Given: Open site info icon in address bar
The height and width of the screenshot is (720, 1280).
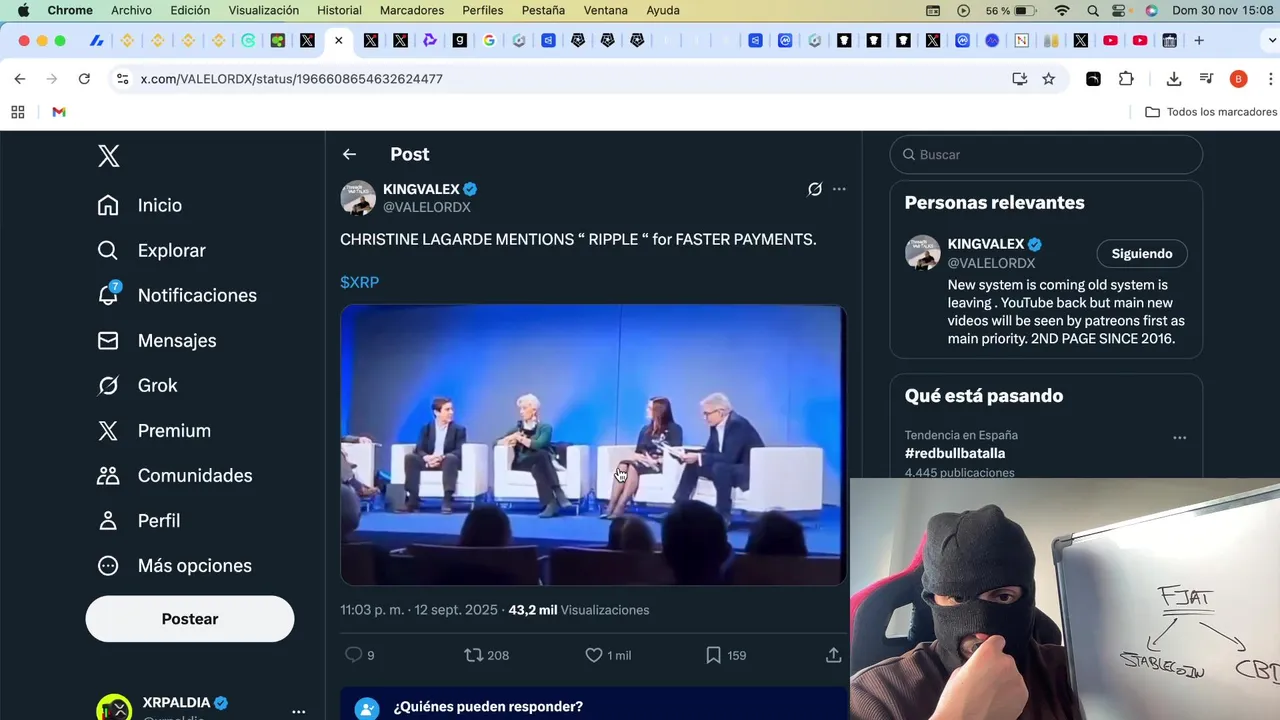Looking at the screenshot, I should click(x=122, y=79).
